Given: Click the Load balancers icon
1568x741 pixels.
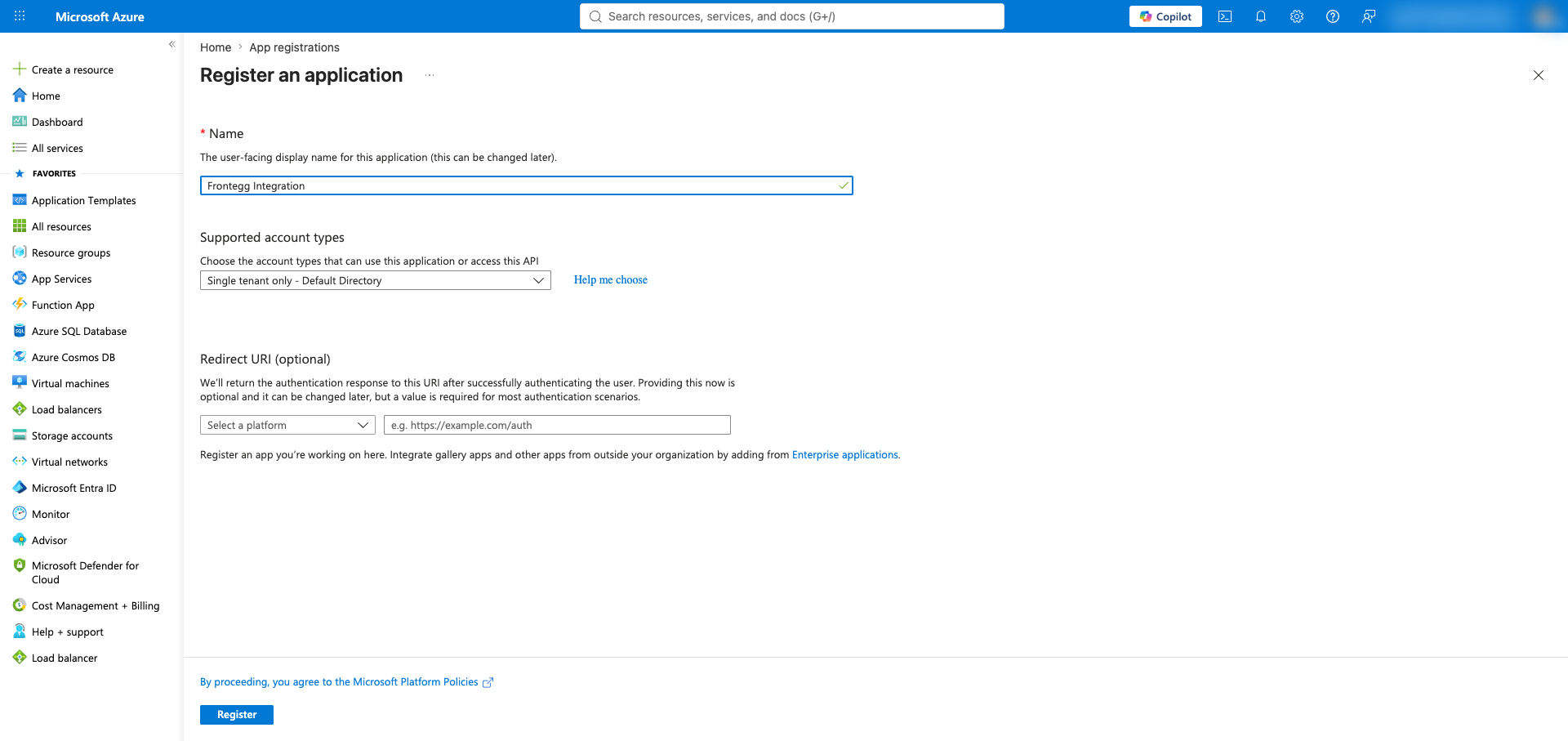Looking at the screenshot, I should [20, 409].
